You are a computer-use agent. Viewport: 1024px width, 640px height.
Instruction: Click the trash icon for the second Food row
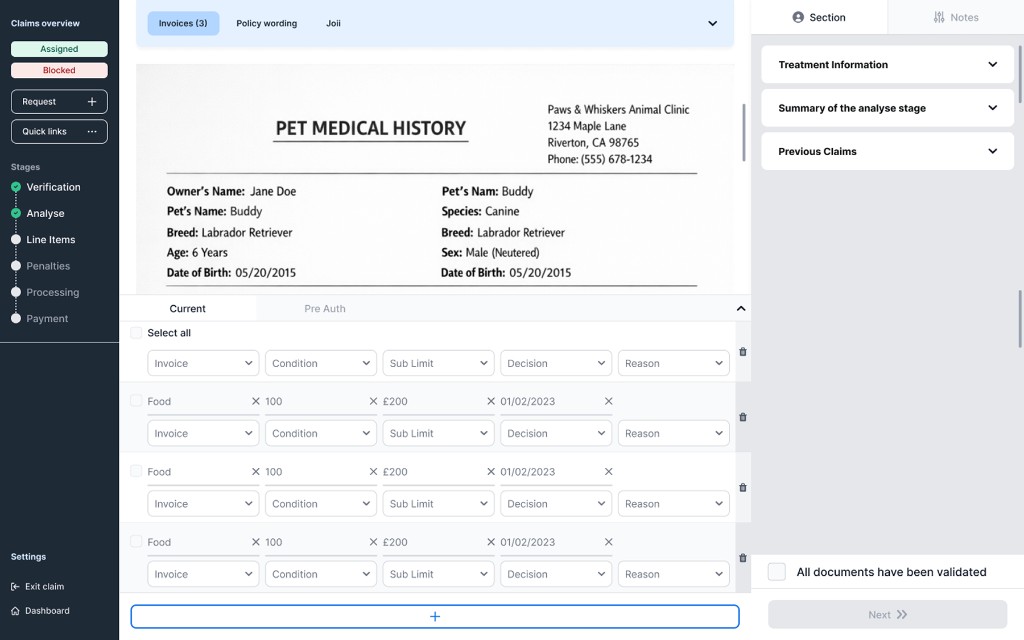tap(743, 488)
